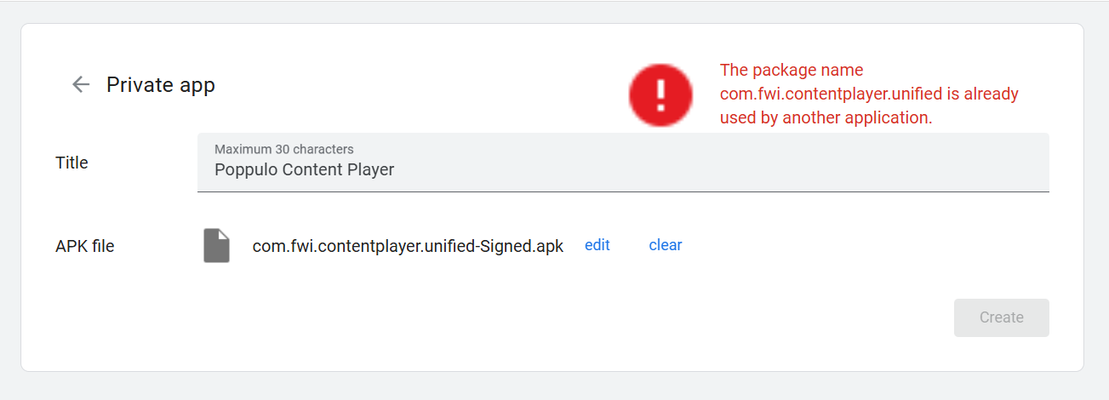Click the 'edit' link beside the APK file
The image size is (1109, 400).
[x=597, y=245]
